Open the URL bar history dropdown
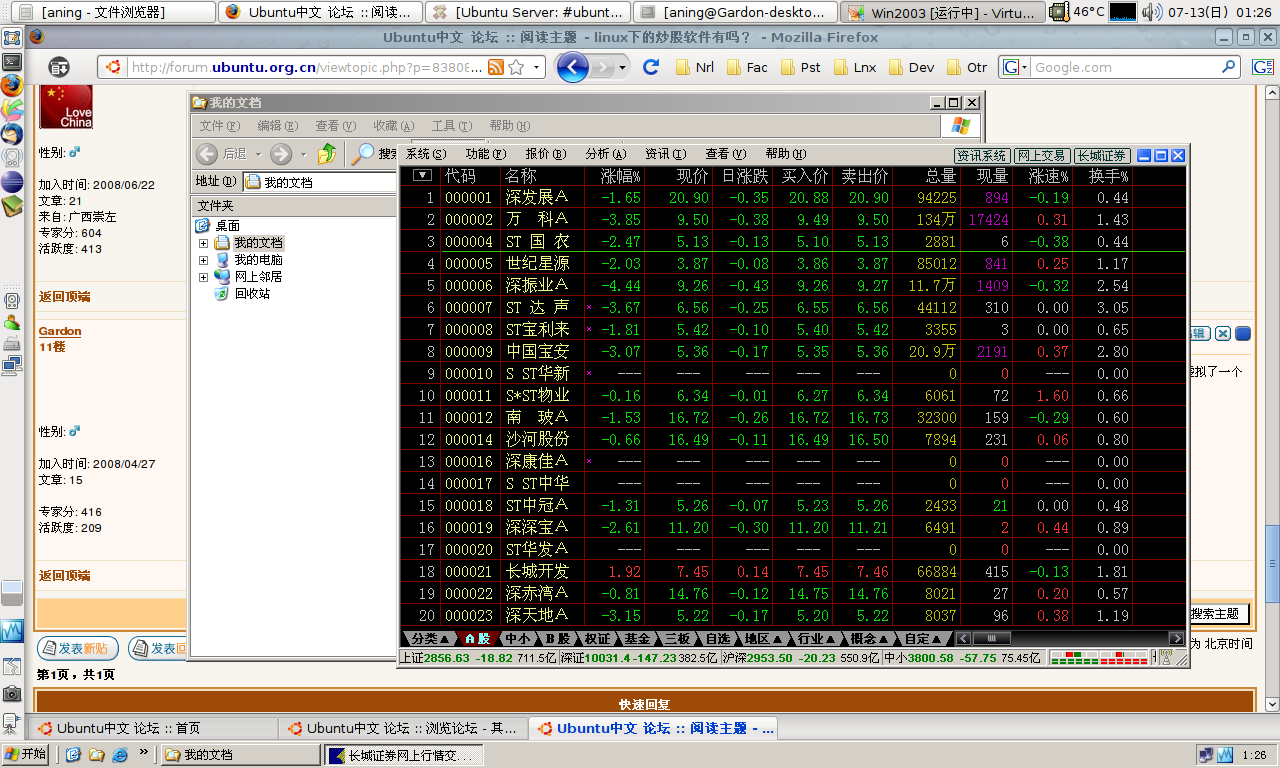 pos(538,67)
